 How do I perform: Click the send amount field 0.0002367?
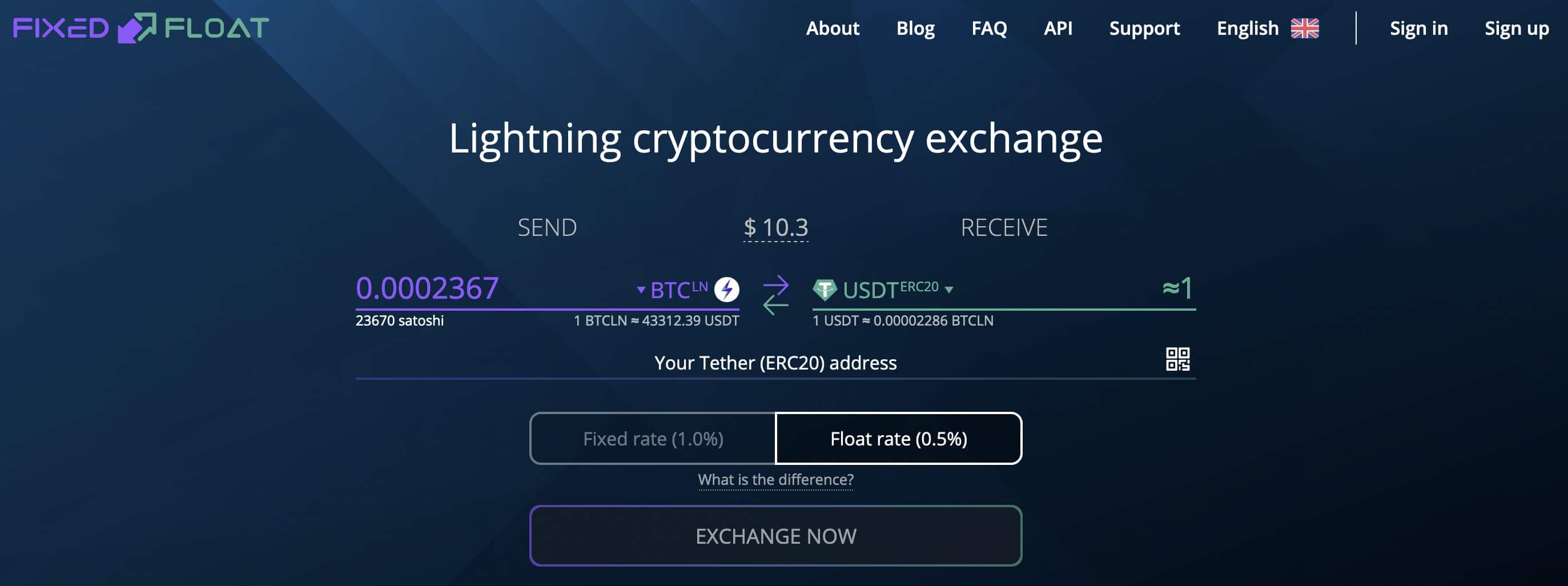point(493,288)
